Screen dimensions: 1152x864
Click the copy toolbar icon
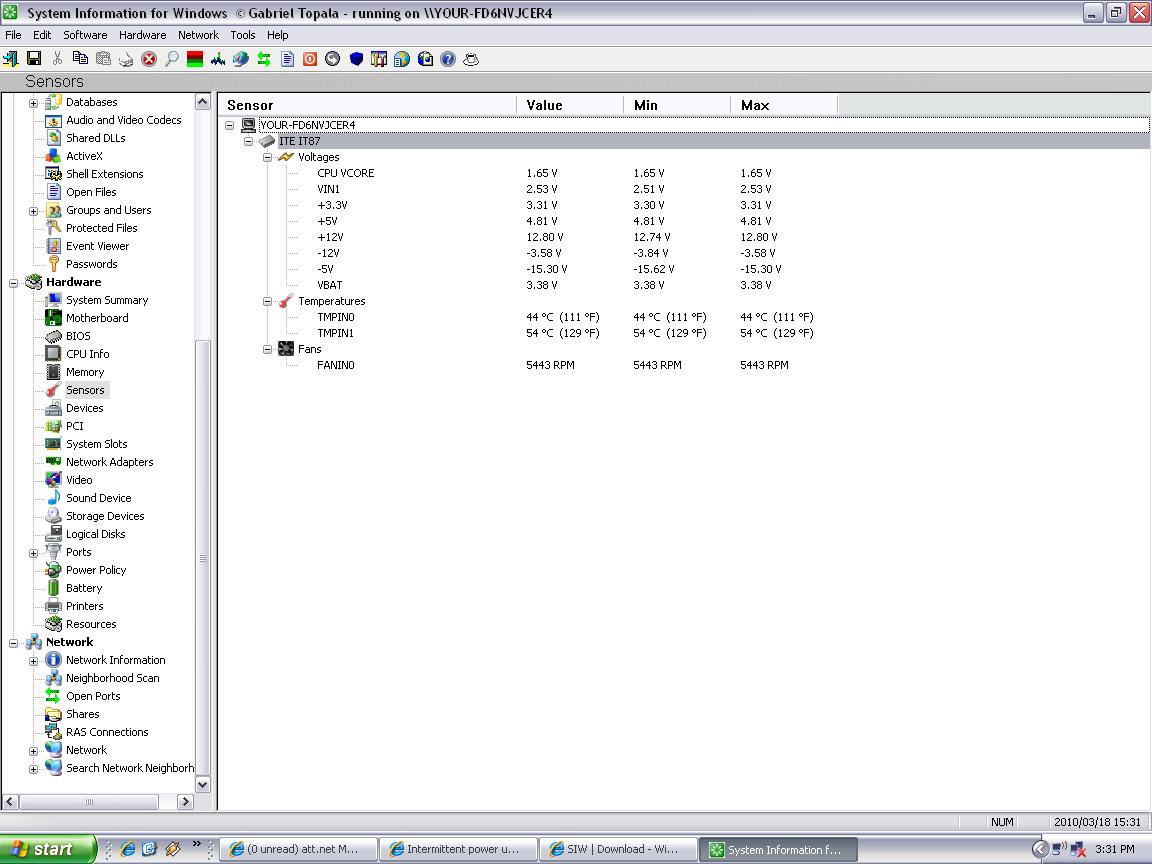(80, 59)
